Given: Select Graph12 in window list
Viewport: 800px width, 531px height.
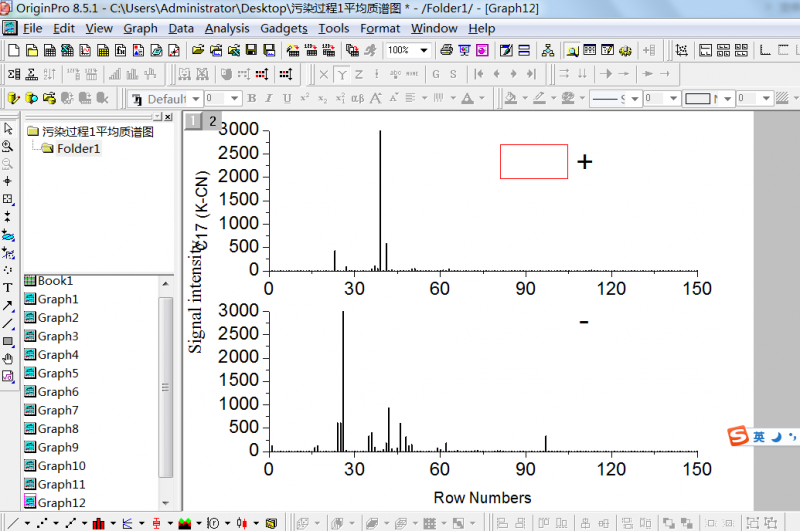Looking at the screenshot, I should pos(61,502).
